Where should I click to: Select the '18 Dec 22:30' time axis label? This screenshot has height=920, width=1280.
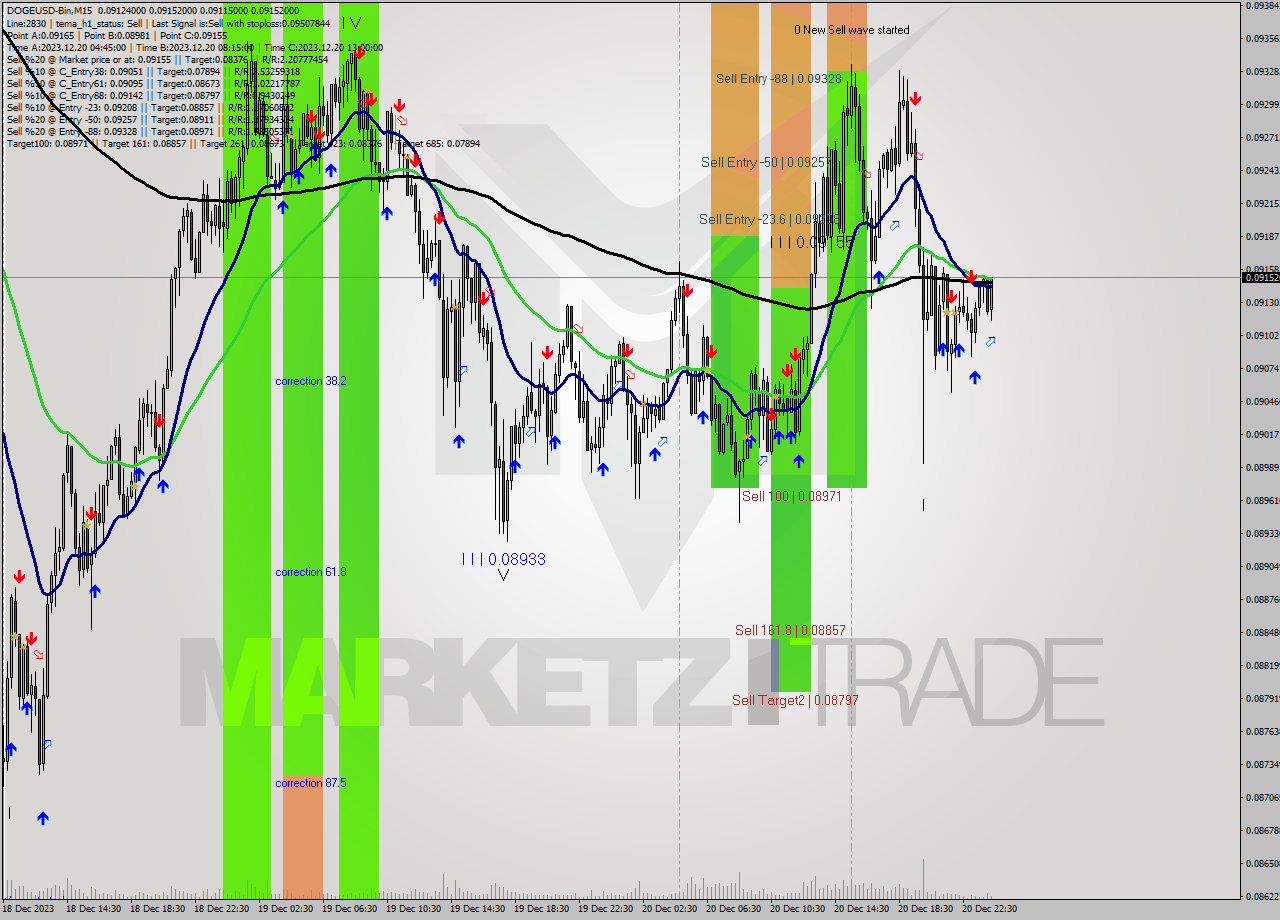click(x=222, y=909)
